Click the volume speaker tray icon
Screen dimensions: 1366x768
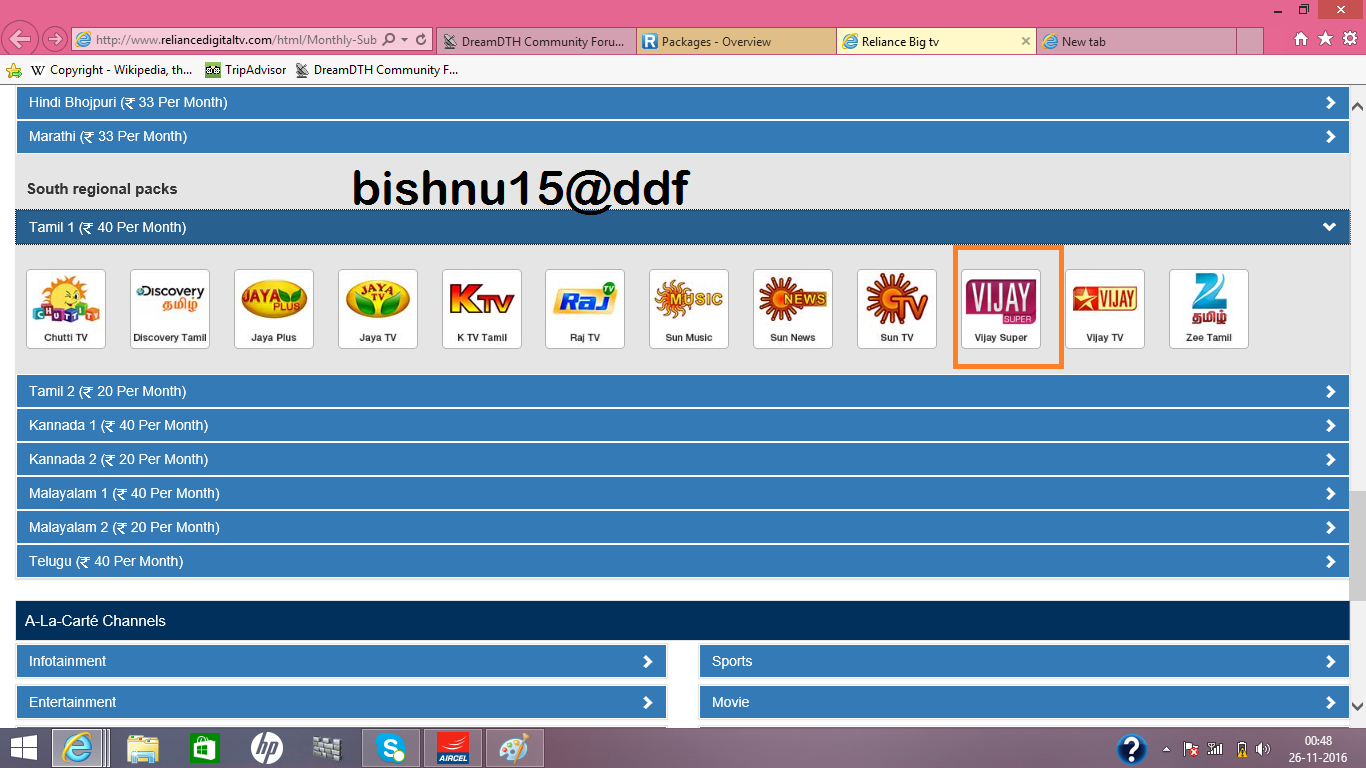click(1262, 749)
